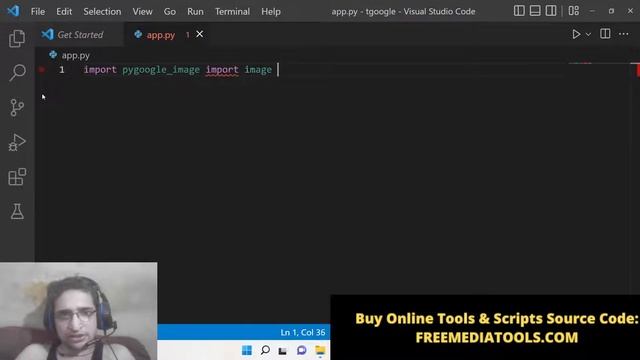Screen dimensions: 640x360
Task: Open the Run menu
Action: pos(195,11)
